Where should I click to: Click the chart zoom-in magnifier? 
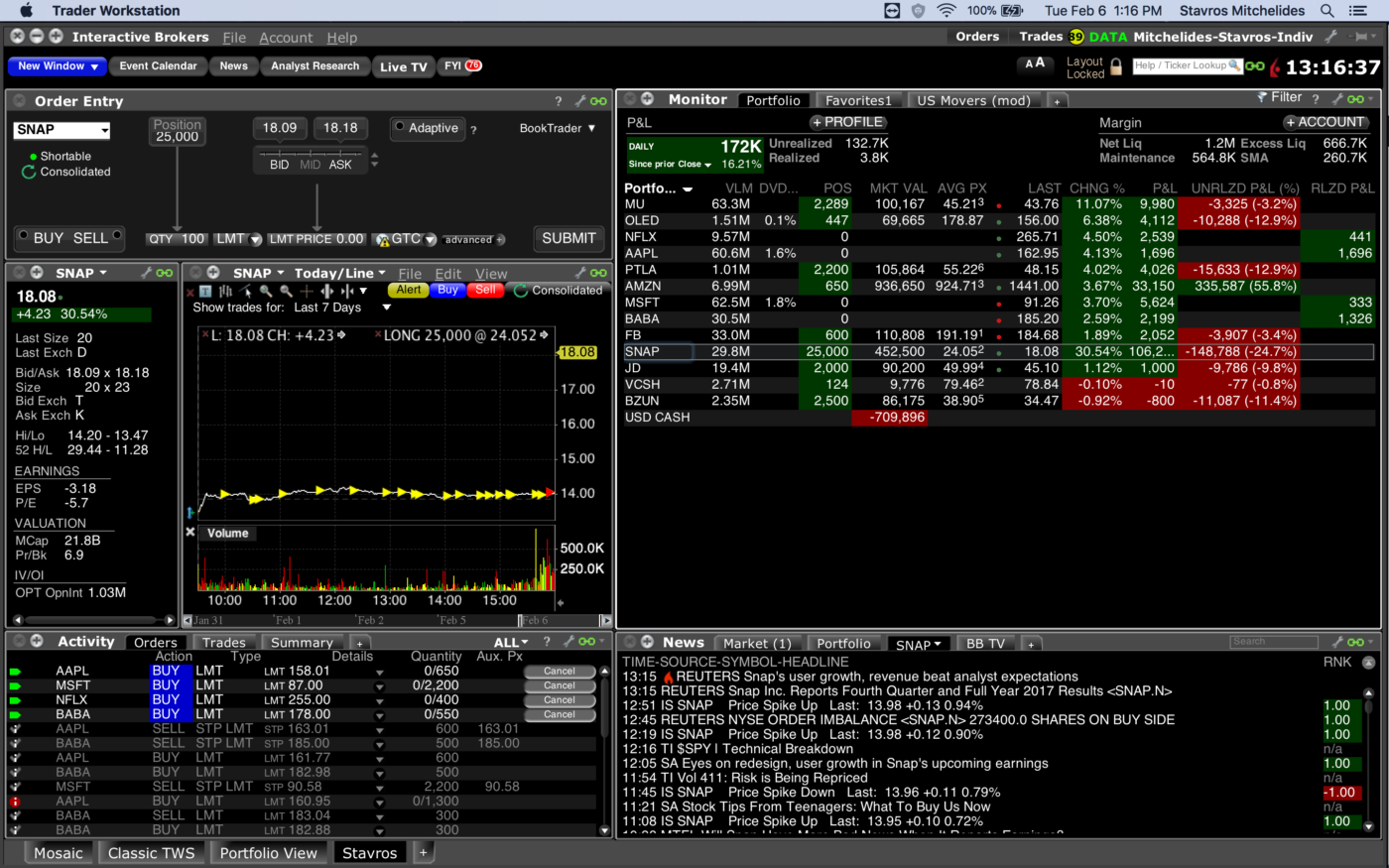coord(266,291)
